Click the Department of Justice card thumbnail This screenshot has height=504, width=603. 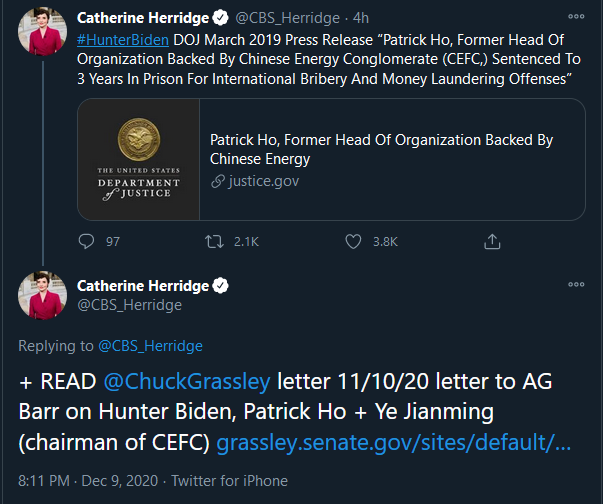(138, 159)
